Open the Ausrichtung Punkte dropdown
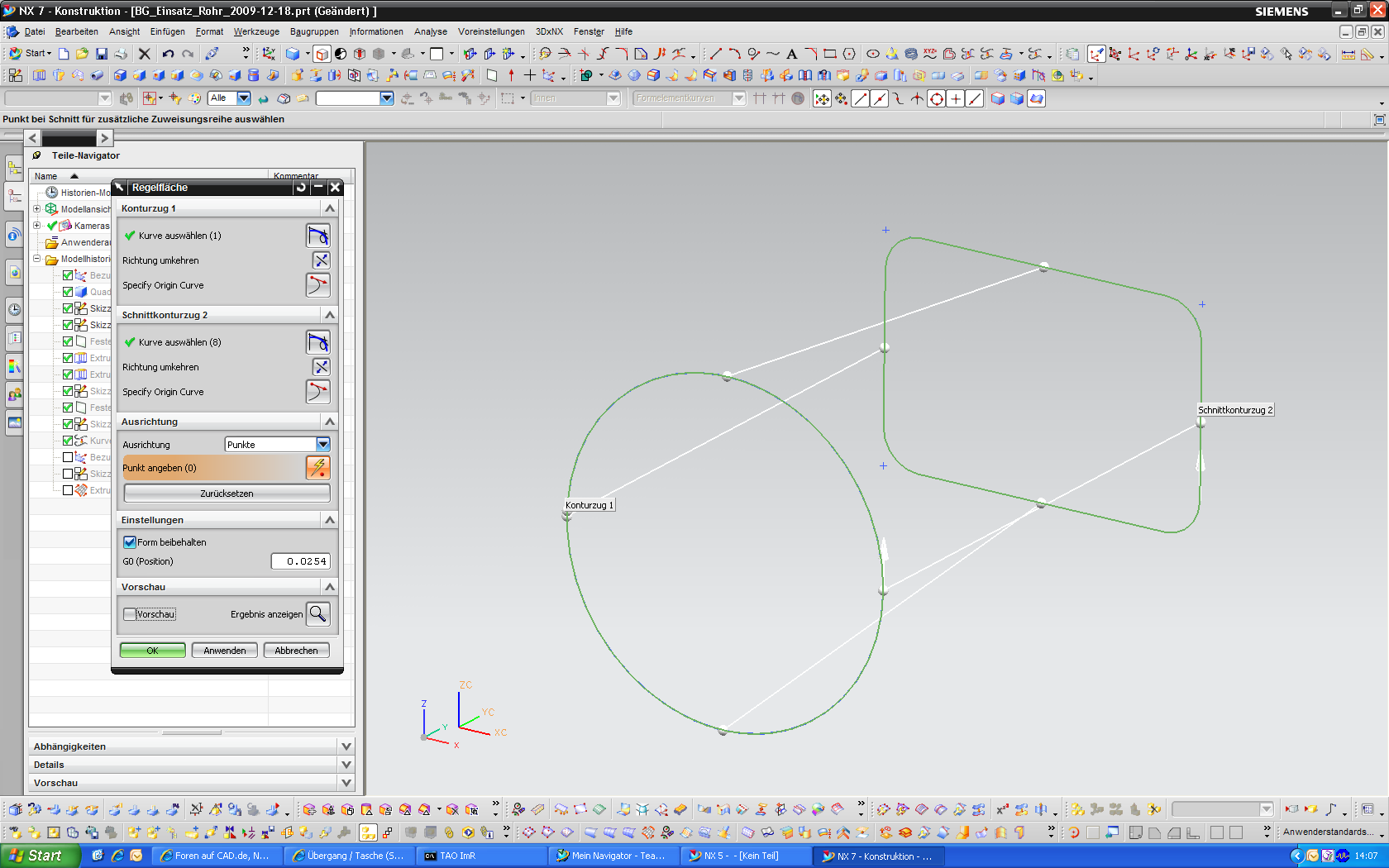This screenshot has width=1389, height=868. 323,445
